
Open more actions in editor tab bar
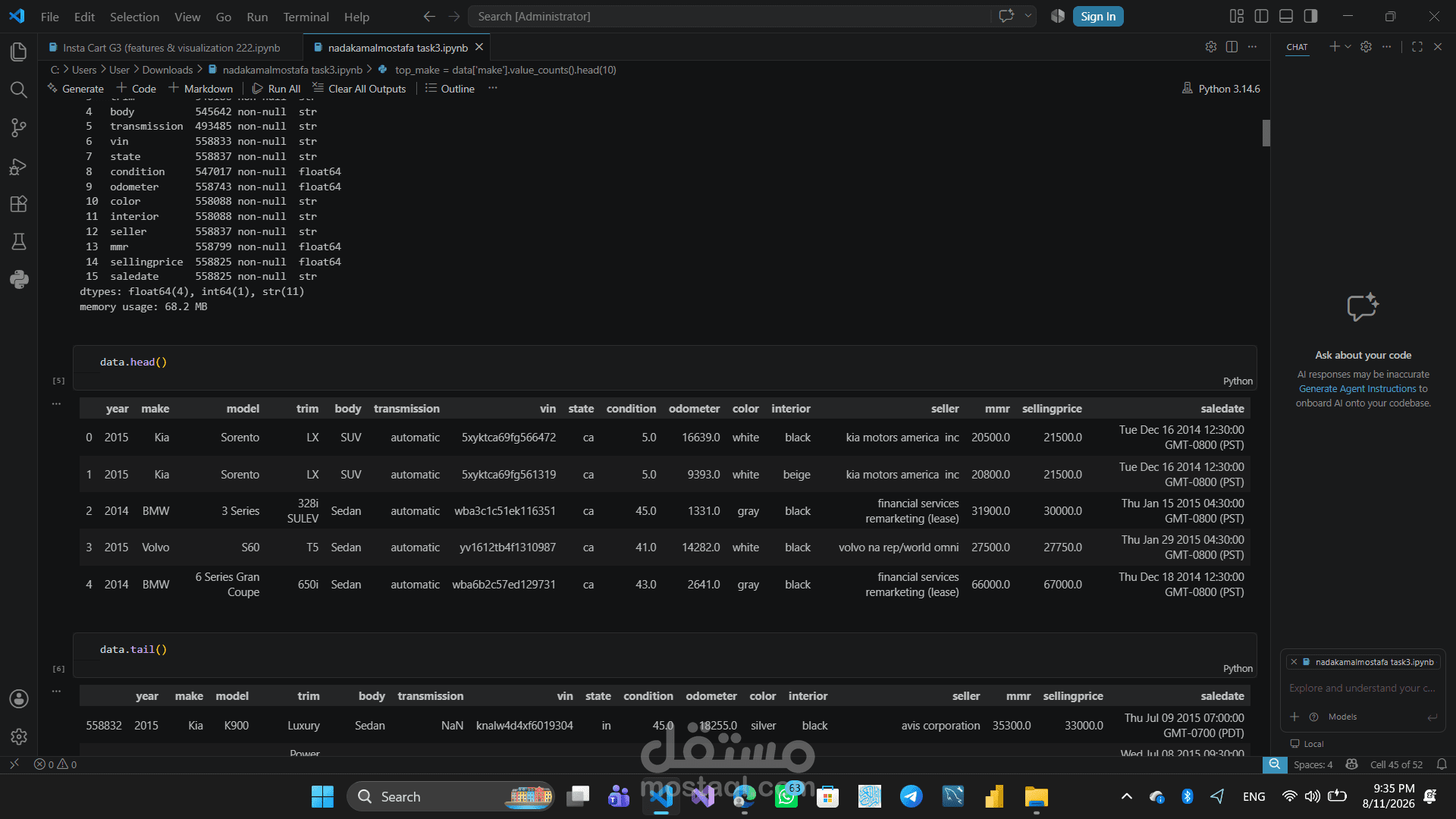point(1252,47)
